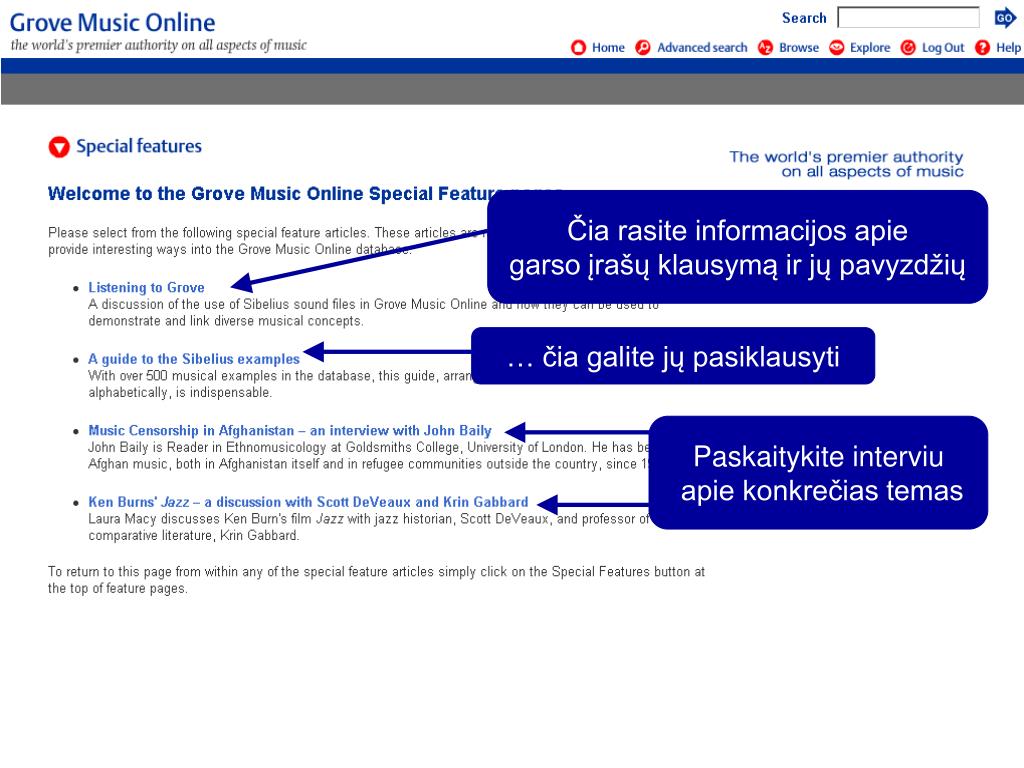Open the Browse menu link
Screen dimensions: 1024x768
pyautogui.click(x=799, y=48)
